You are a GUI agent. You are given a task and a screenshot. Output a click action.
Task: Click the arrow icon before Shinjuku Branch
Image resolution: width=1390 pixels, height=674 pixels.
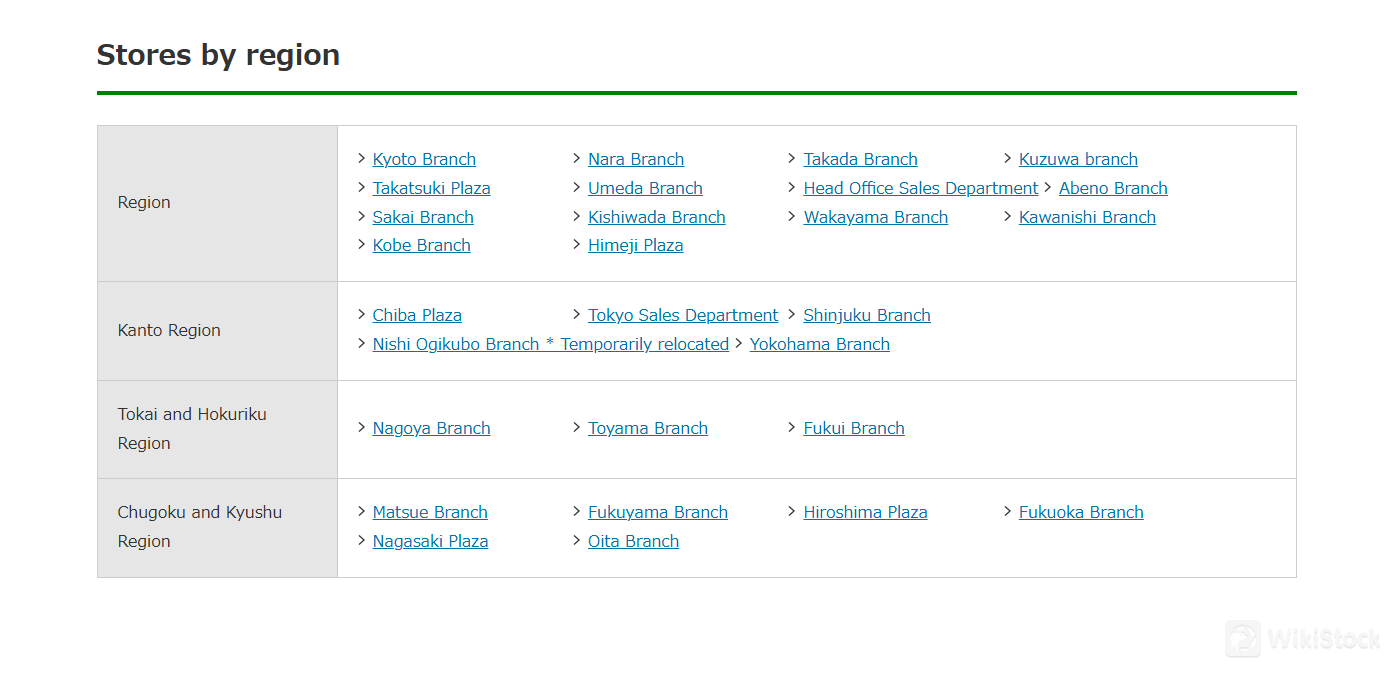[x=793, y=314]
